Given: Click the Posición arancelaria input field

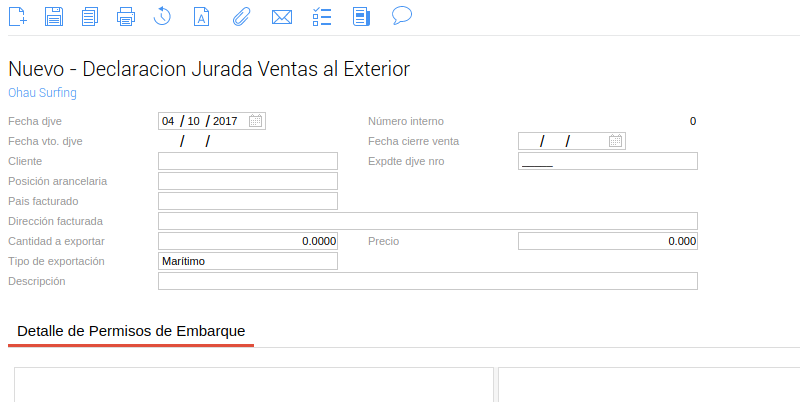Looking at the screenshot, I should [x=248, y=181].
